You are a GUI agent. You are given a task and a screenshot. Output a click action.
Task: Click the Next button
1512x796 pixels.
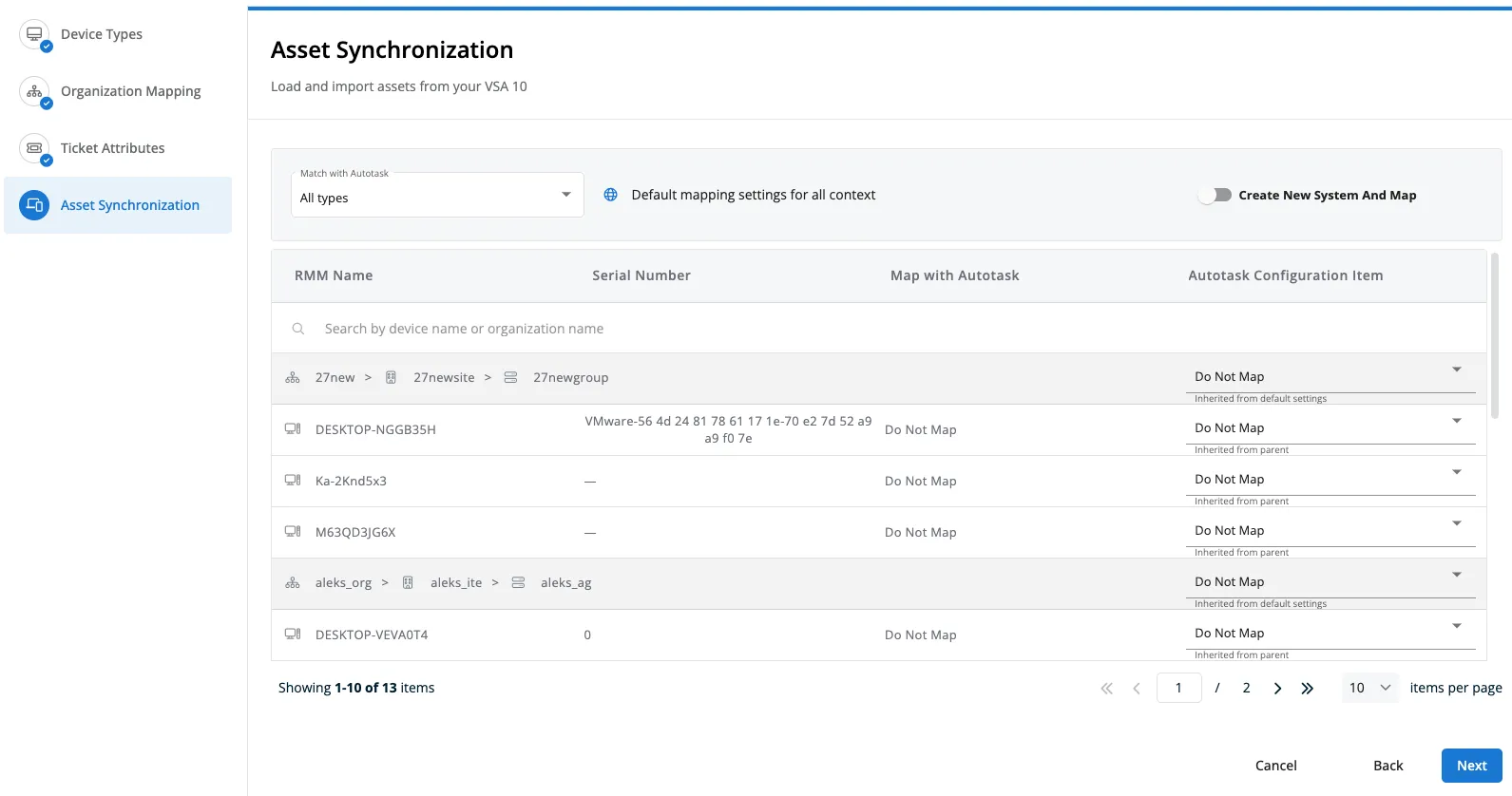click(1471, 766)
